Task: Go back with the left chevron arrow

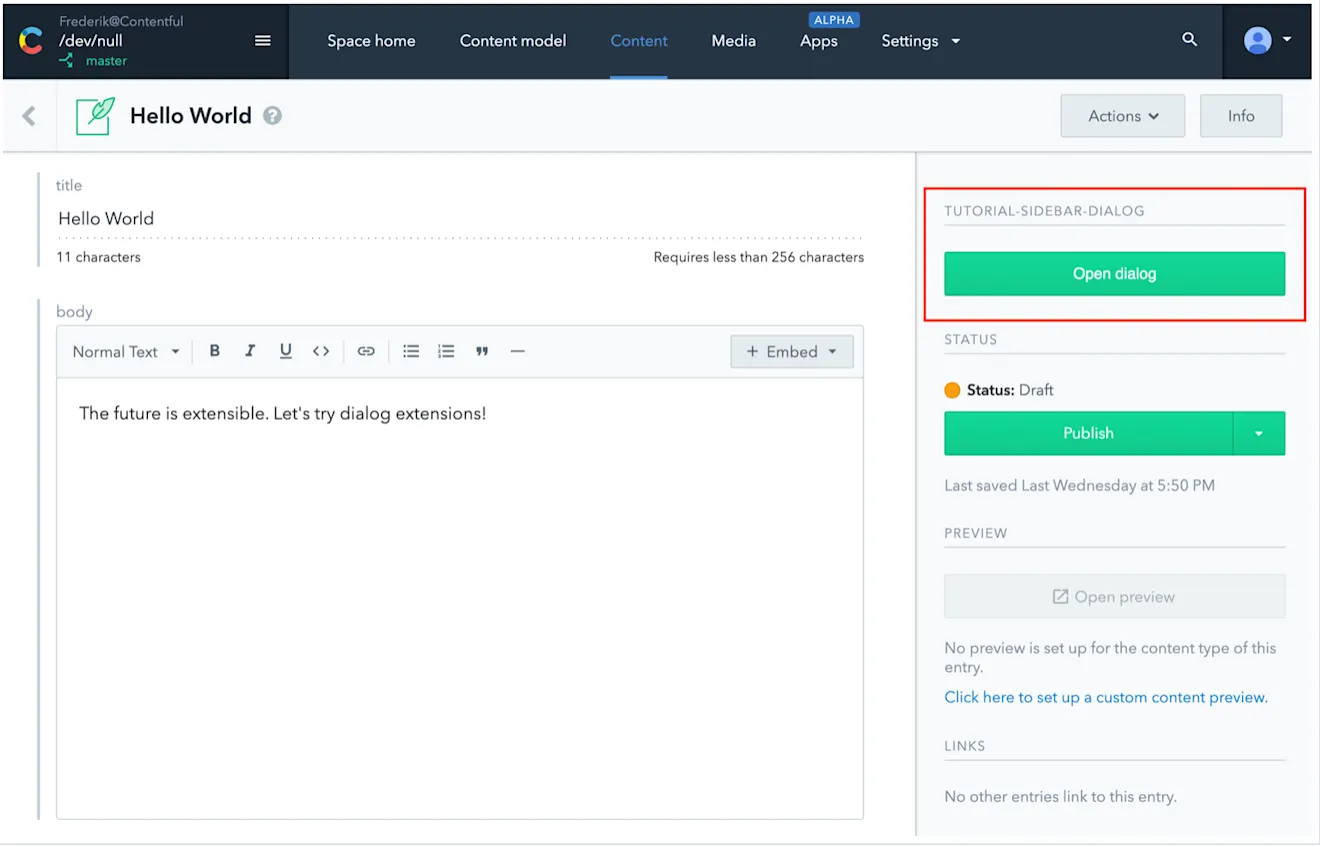Action: coord(29,116)
